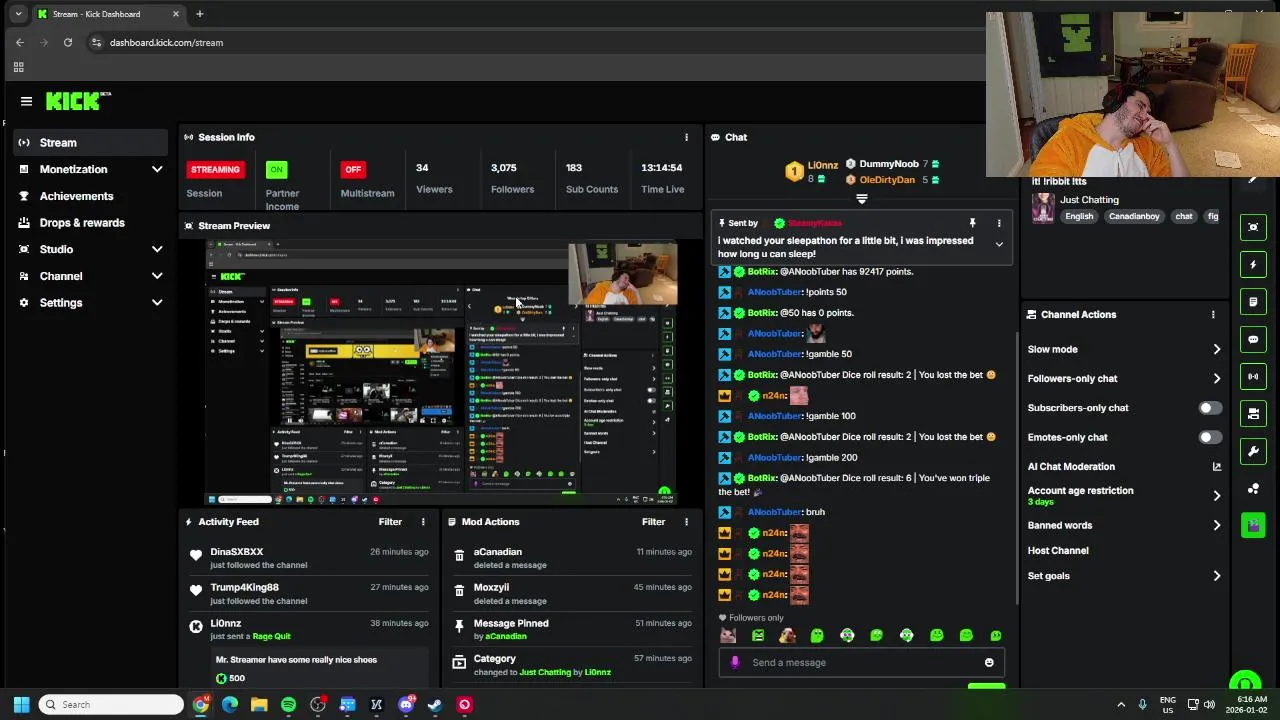1280x720 pixels.
Task: Expand the Settings sidebar section
Action: click(x=157, y=303)
